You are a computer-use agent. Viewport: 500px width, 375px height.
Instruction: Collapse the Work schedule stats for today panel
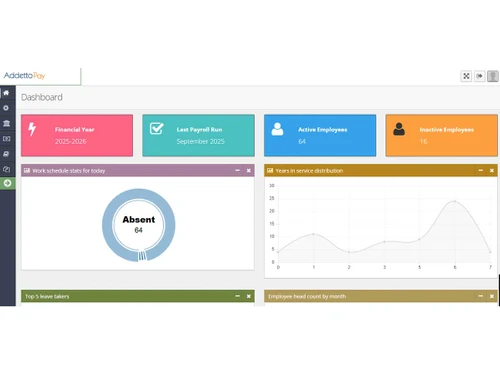(238, 170)
